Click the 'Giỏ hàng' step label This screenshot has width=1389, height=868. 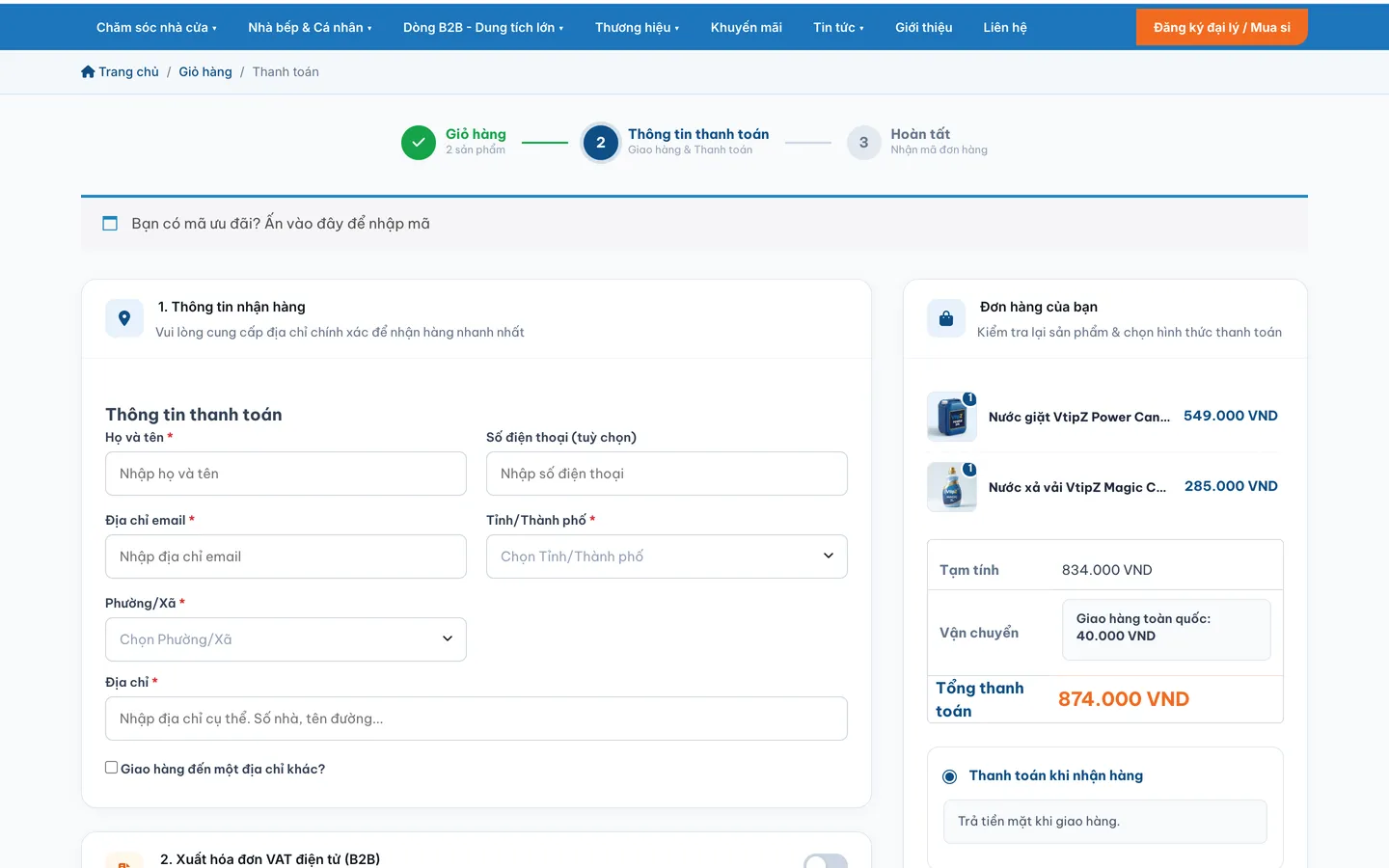[476, 134]
